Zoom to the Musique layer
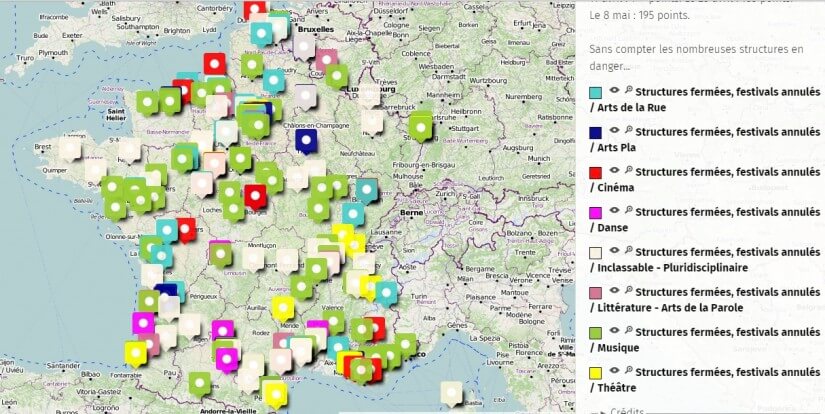Image resolution: width=825 pixels, height=414 pixels. point(628,330)
